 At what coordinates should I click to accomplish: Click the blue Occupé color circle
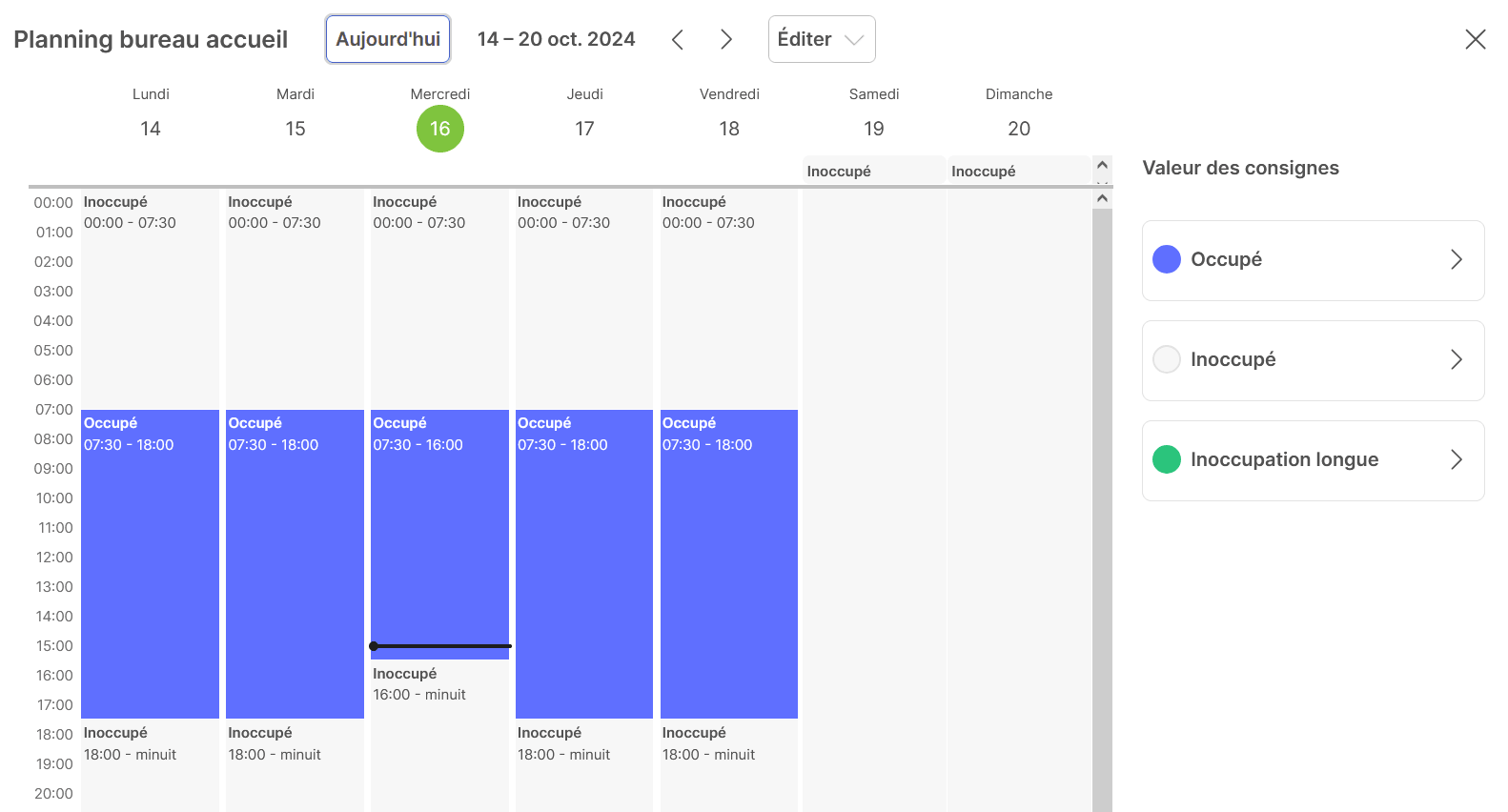click(1167, 260)
